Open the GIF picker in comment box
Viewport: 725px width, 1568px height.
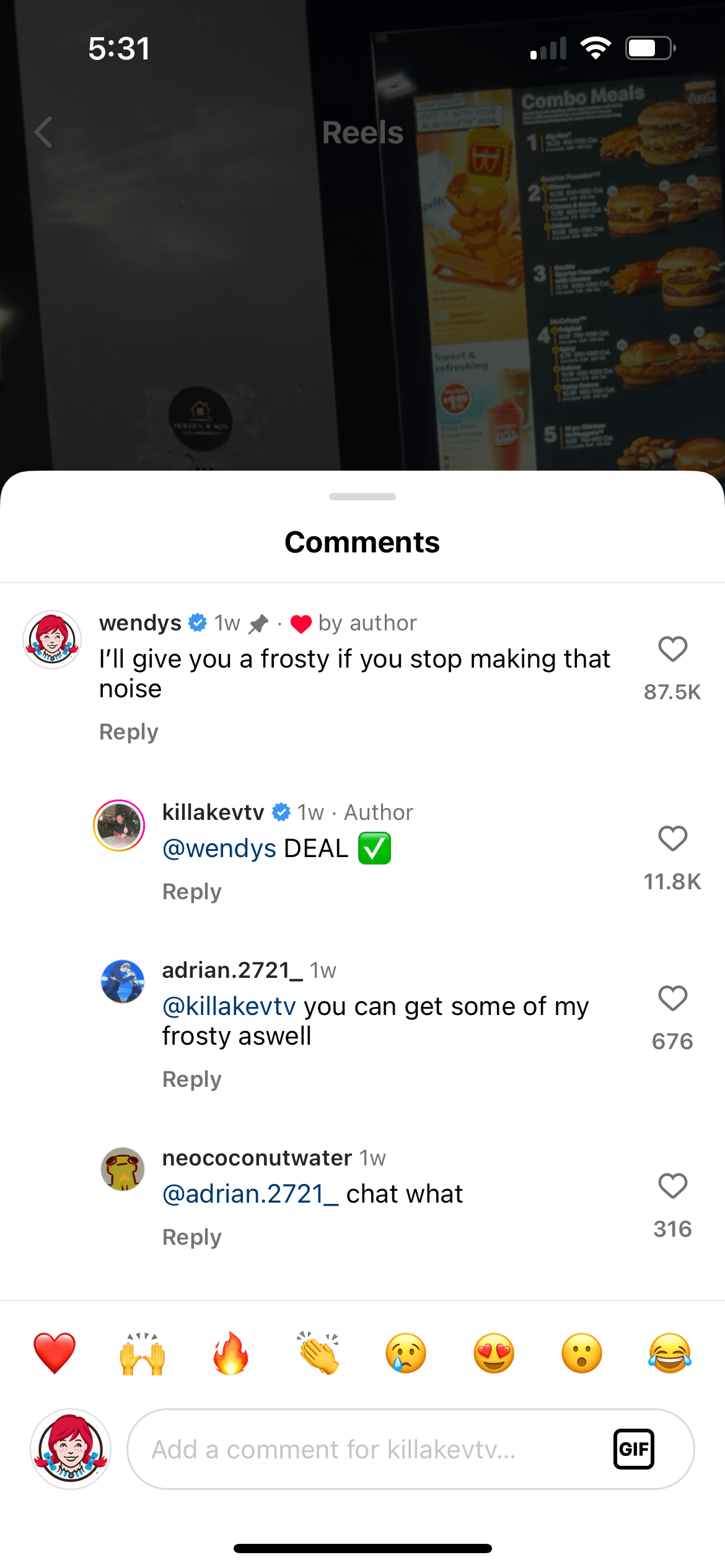[x=633, y=1449]
